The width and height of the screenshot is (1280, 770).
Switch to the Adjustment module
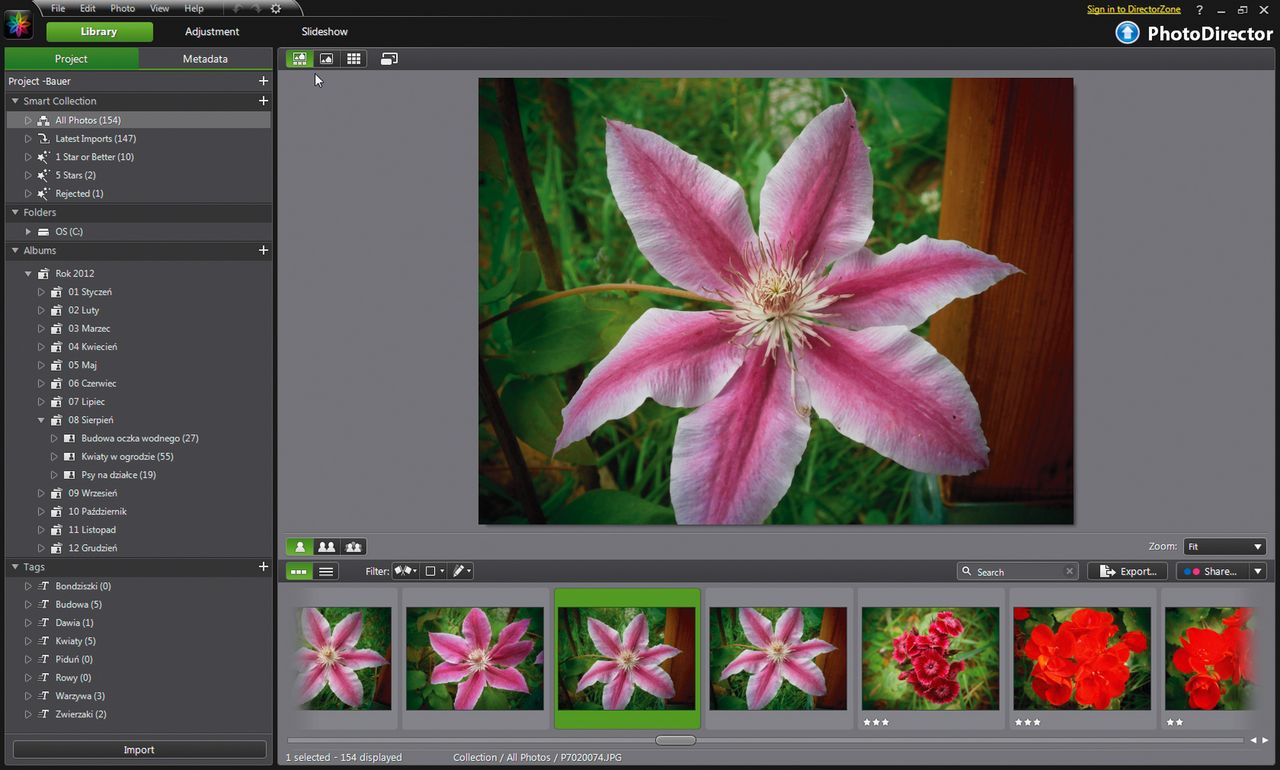(x=212, y=32)
